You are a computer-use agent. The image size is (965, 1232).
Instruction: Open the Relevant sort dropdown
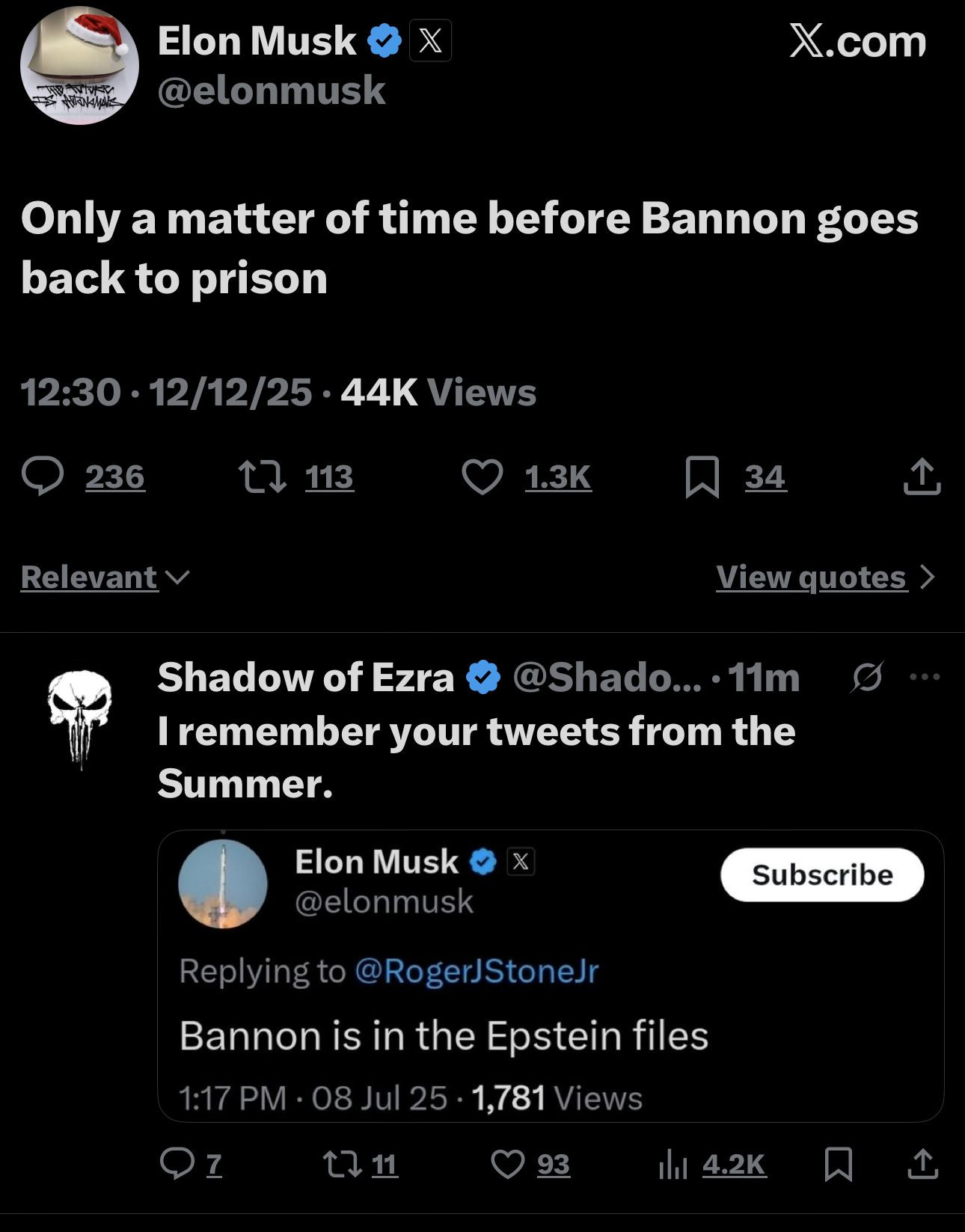[105, 577]
